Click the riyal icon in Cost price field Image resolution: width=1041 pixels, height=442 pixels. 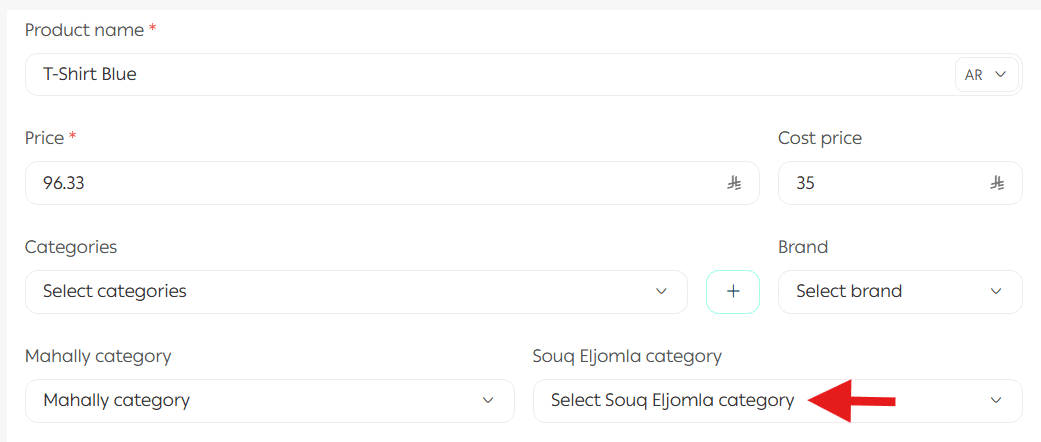(x=997, y=183)
